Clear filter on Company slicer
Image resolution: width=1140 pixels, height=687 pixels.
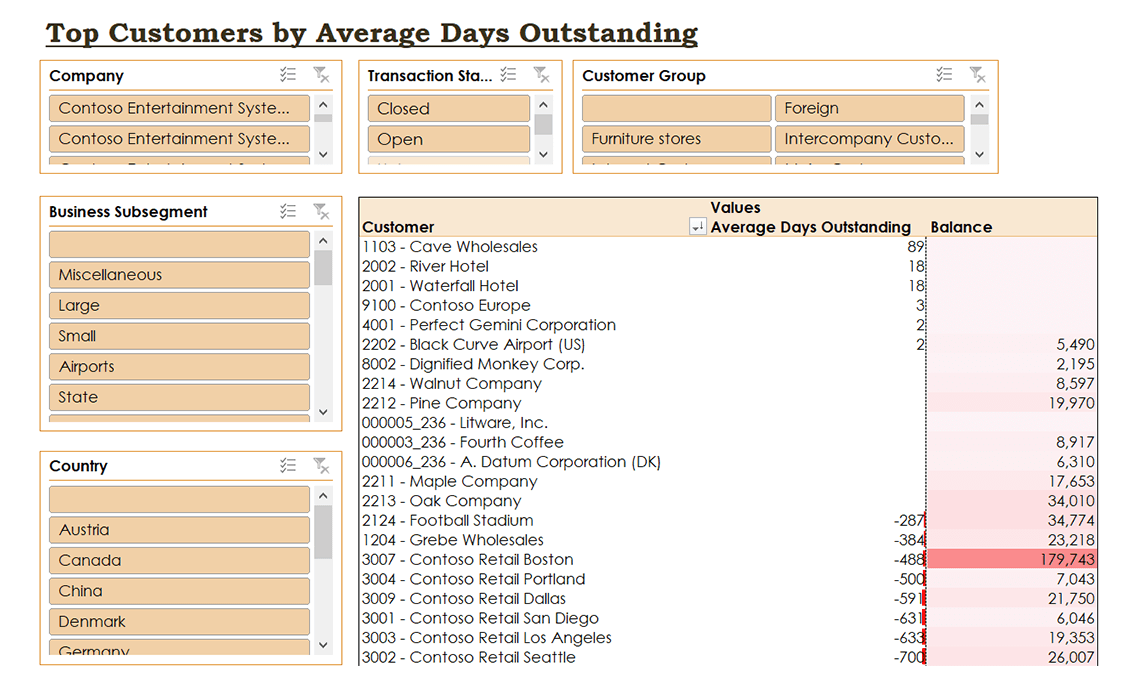point(321,75)
